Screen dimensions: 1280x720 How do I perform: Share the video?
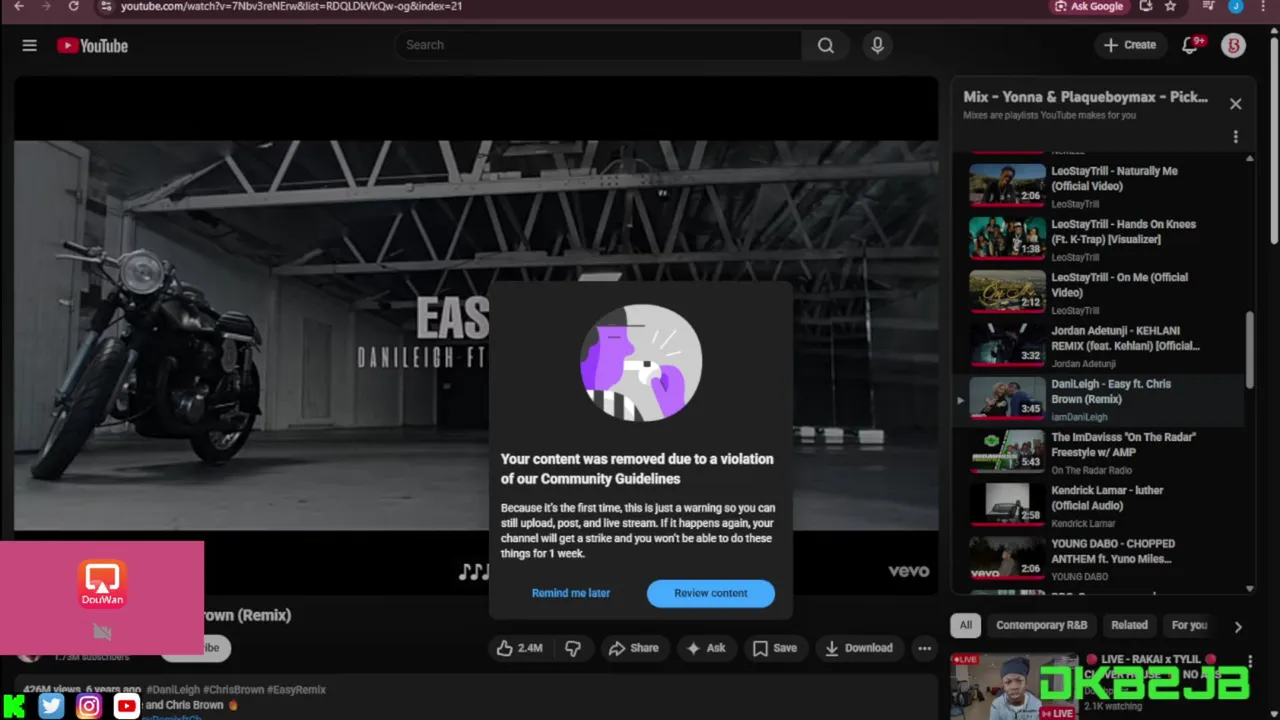(633, 648)
